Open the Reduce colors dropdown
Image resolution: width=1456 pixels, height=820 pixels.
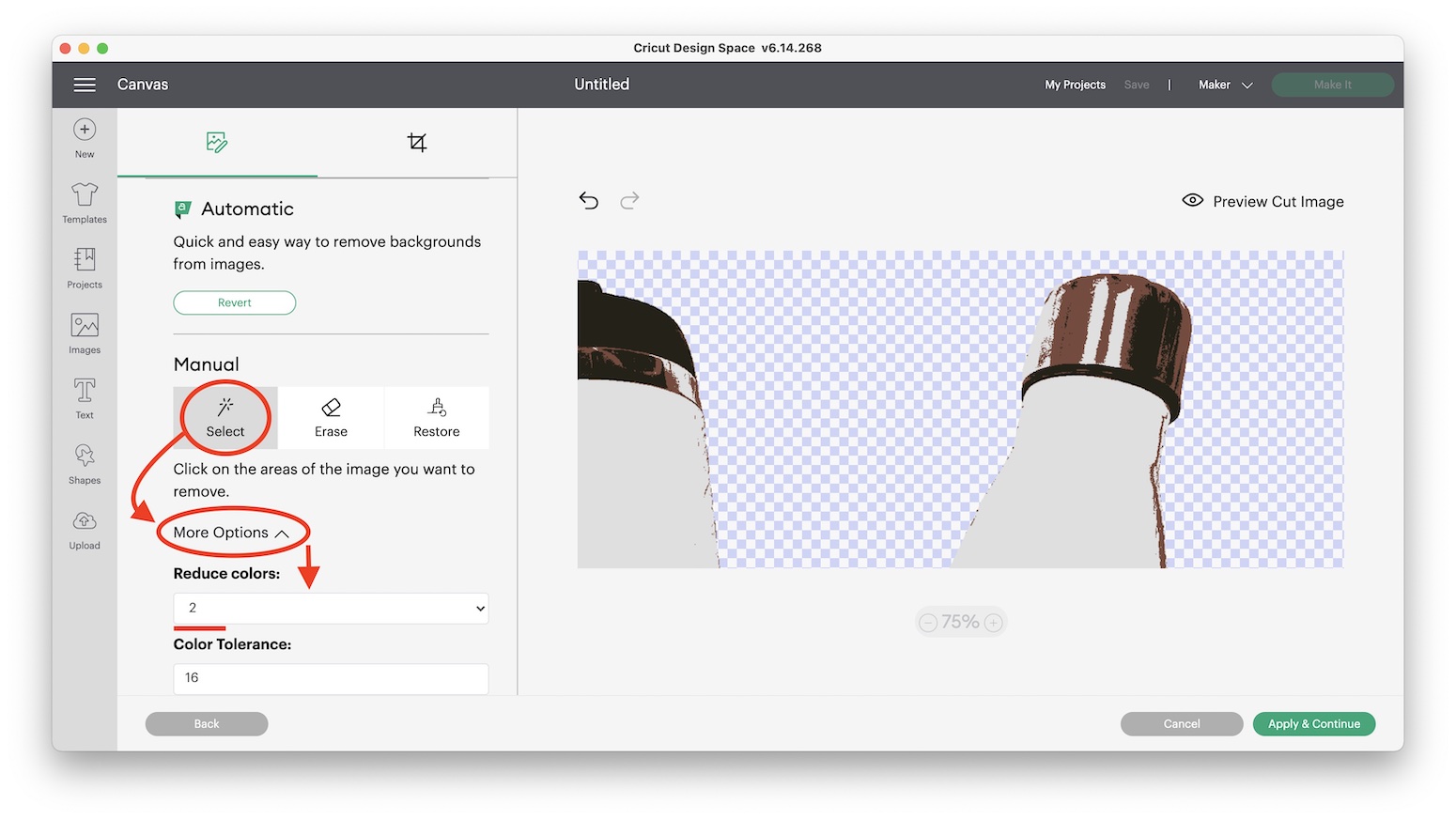330,608
